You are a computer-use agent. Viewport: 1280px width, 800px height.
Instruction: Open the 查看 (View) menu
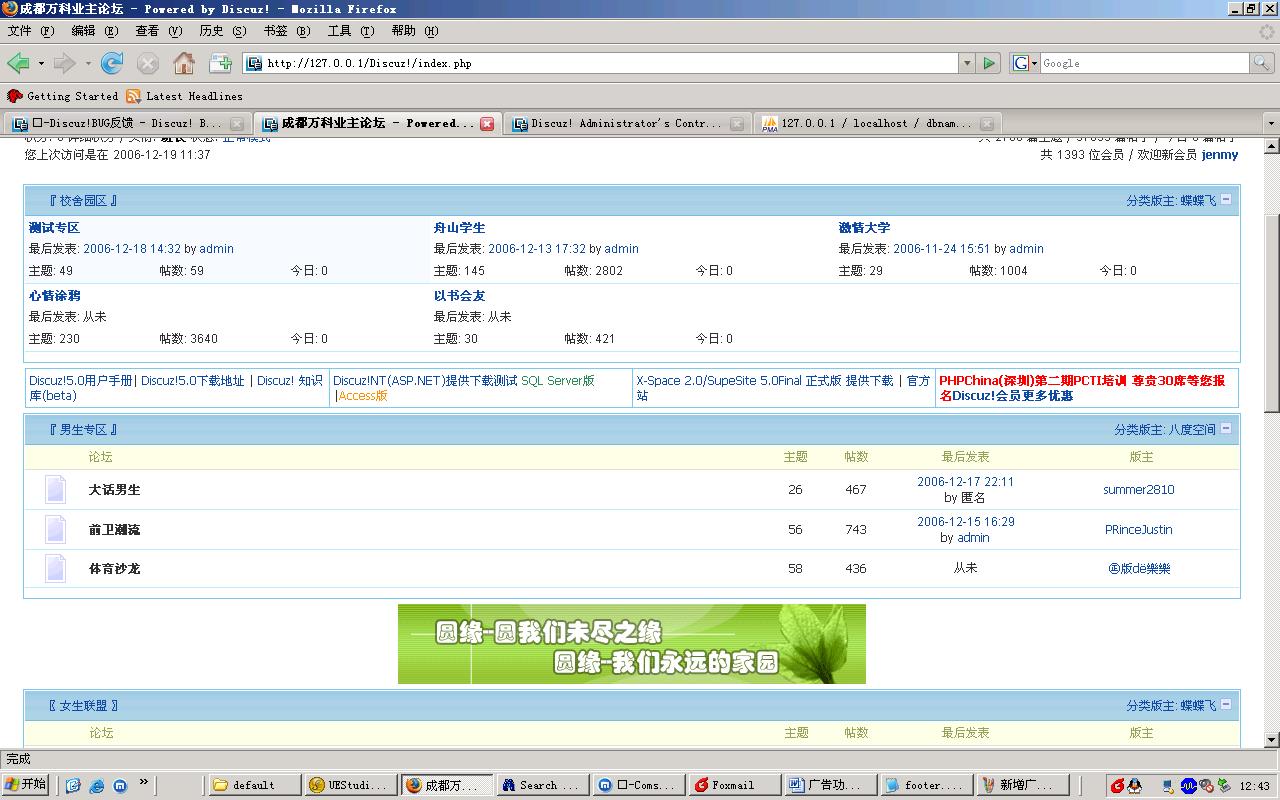pyautogui.click(x=159, y=31)
